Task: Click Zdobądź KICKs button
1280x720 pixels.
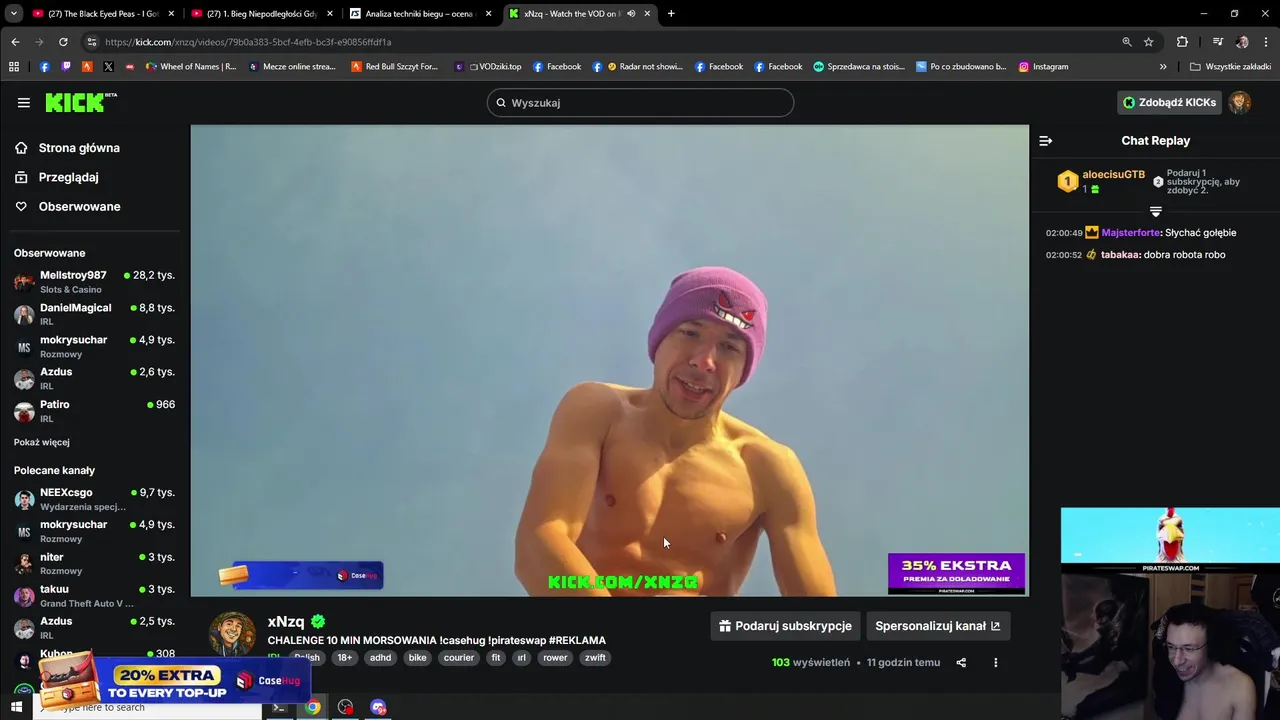Action: (1169, 102)
